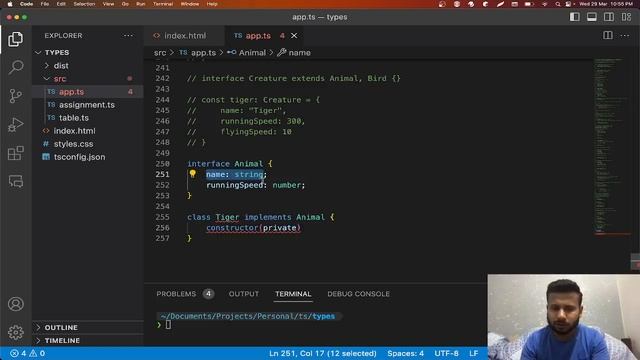Open the Source Control view
640x360 pixels.
pos(16,96)
